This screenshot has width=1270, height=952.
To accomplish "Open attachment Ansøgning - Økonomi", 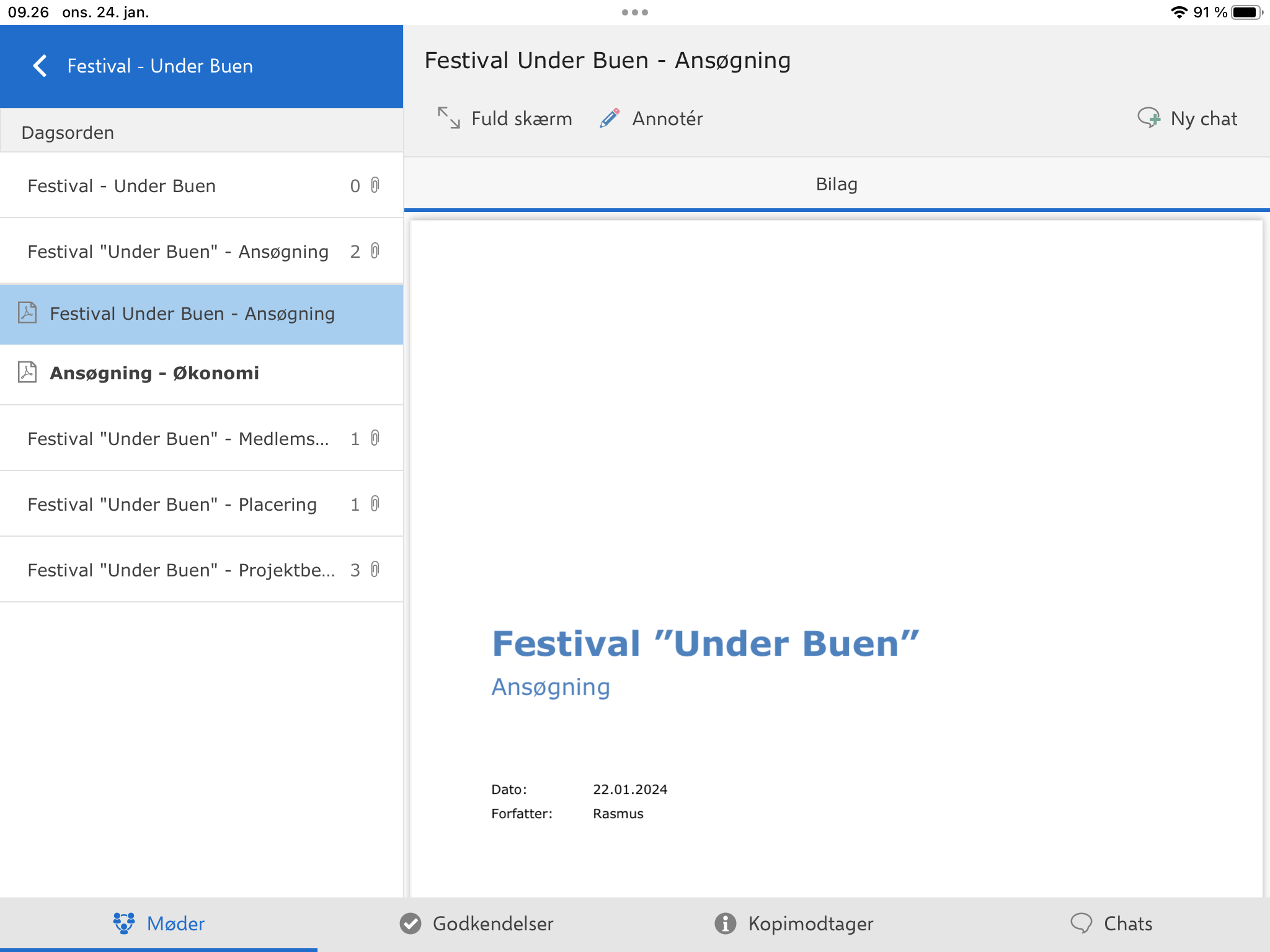I will click(x=202, y=374).
